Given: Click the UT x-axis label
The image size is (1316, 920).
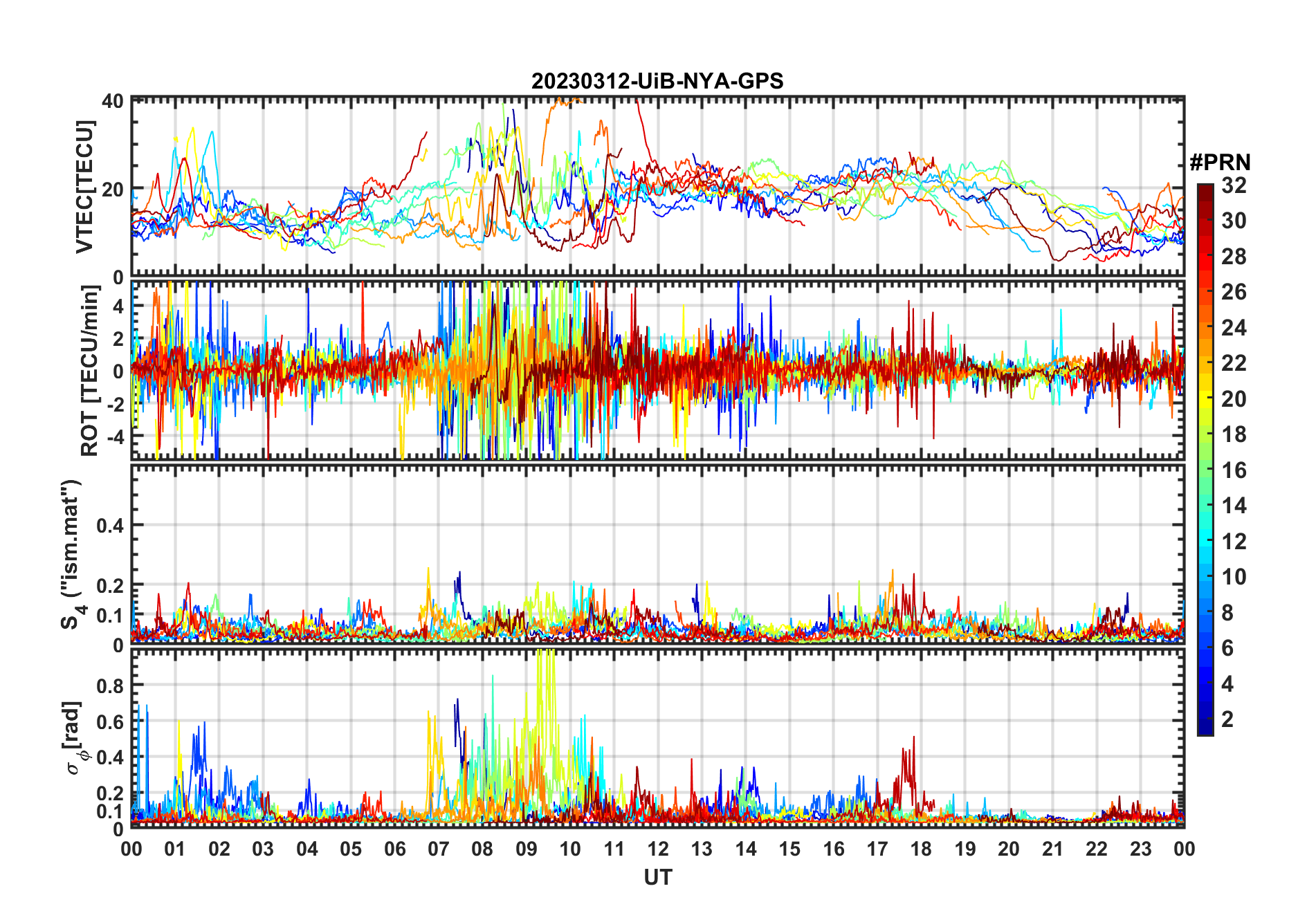Looking at the screenshot, I should [x=657, y=877].
